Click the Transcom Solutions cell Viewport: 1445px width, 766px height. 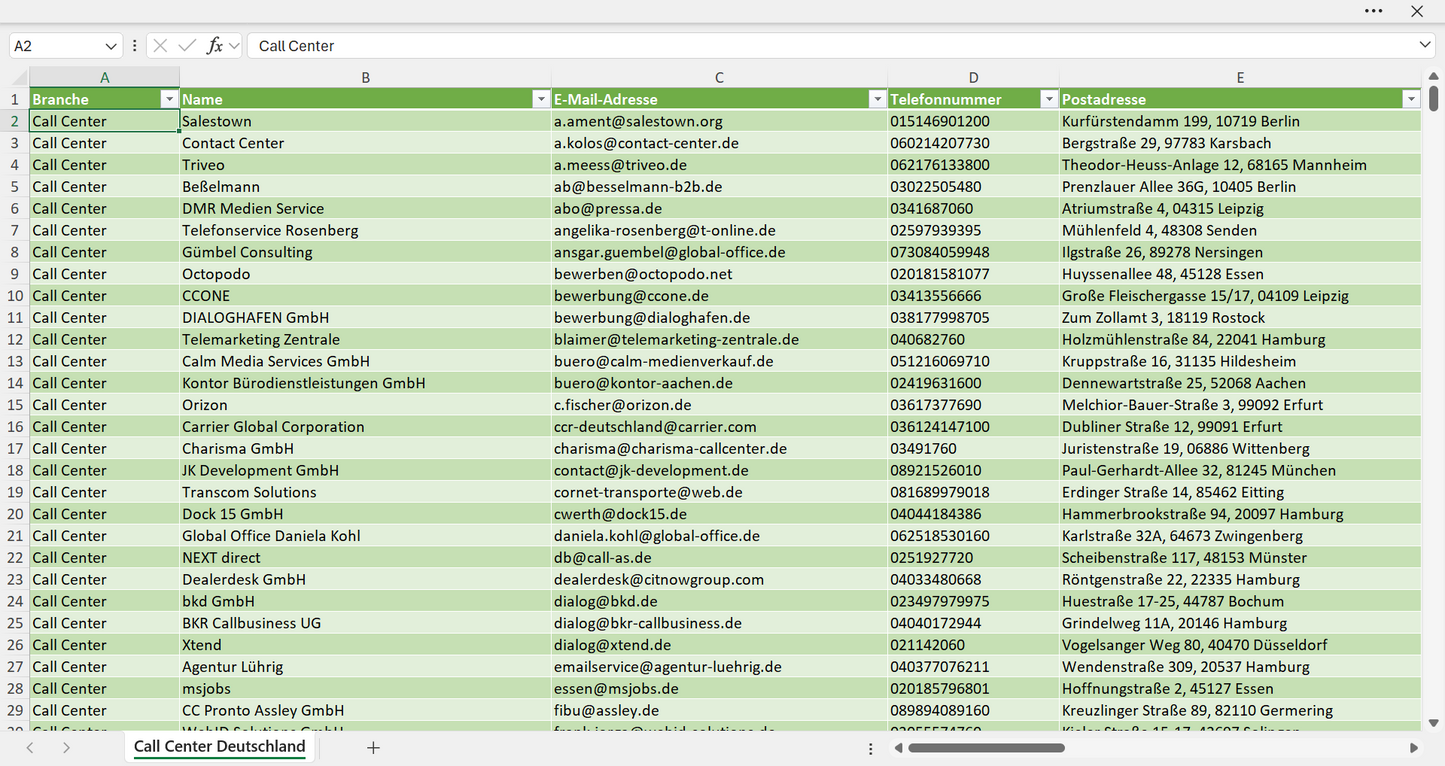(x=365, y=493)
